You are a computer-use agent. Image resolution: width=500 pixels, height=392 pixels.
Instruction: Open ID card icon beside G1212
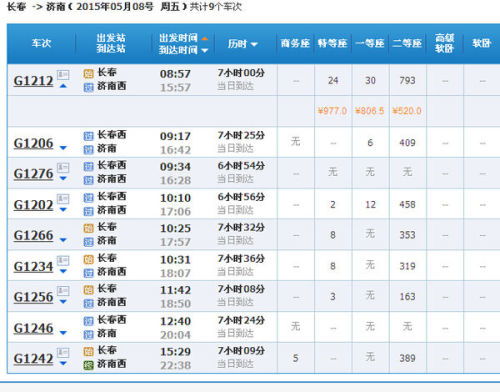coord(63,75)
